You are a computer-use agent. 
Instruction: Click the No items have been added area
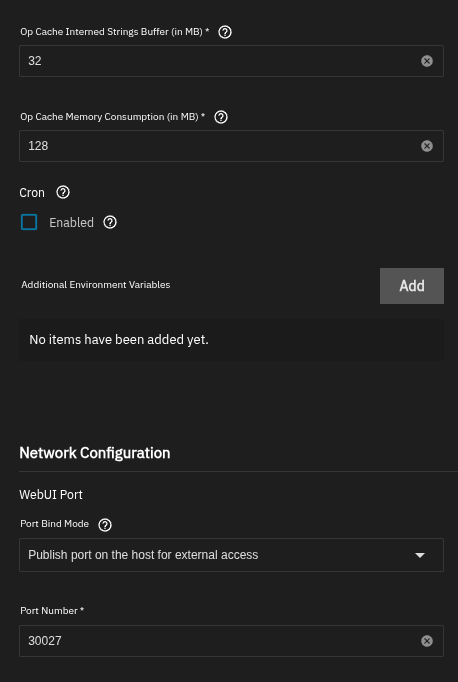[x=231, y=340]
